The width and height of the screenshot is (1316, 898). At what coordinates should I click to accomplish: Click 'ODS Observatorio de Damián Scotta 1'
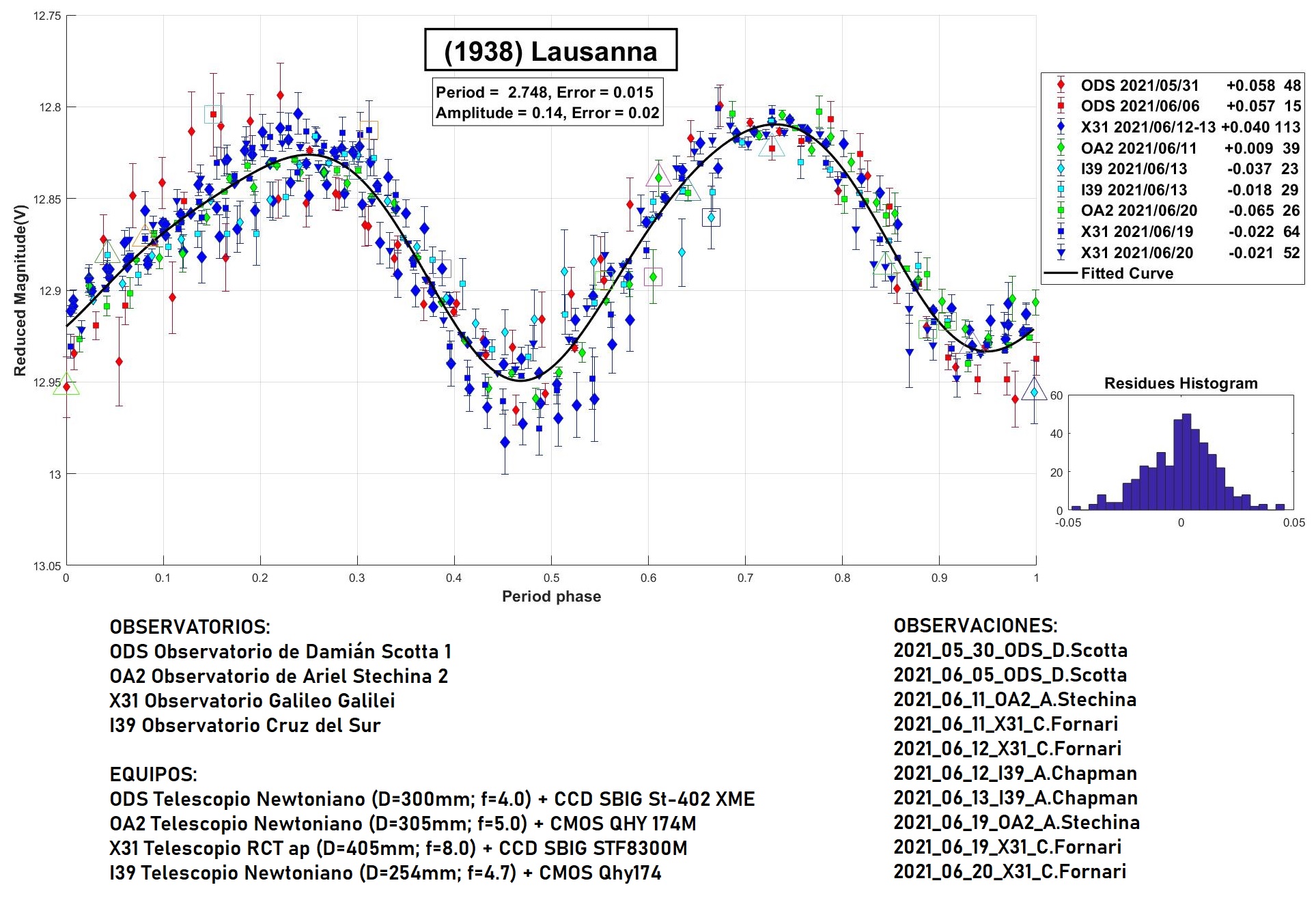click(x=280, y=651)
